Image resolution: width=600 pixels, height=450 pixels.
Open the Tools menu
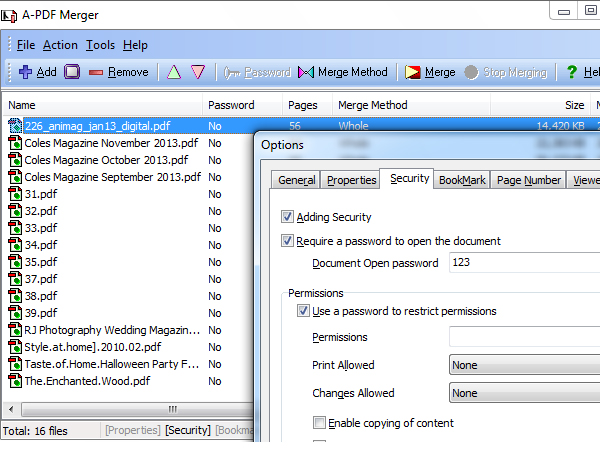click(x=100, y=45)
